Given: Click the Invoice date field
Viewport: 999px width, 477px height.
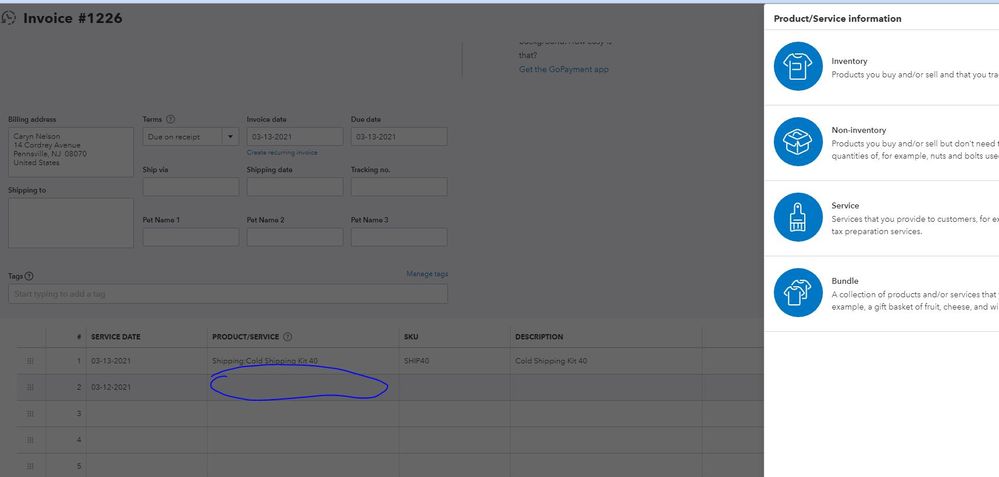Looking at the screenshot, I should coord(295,137).
